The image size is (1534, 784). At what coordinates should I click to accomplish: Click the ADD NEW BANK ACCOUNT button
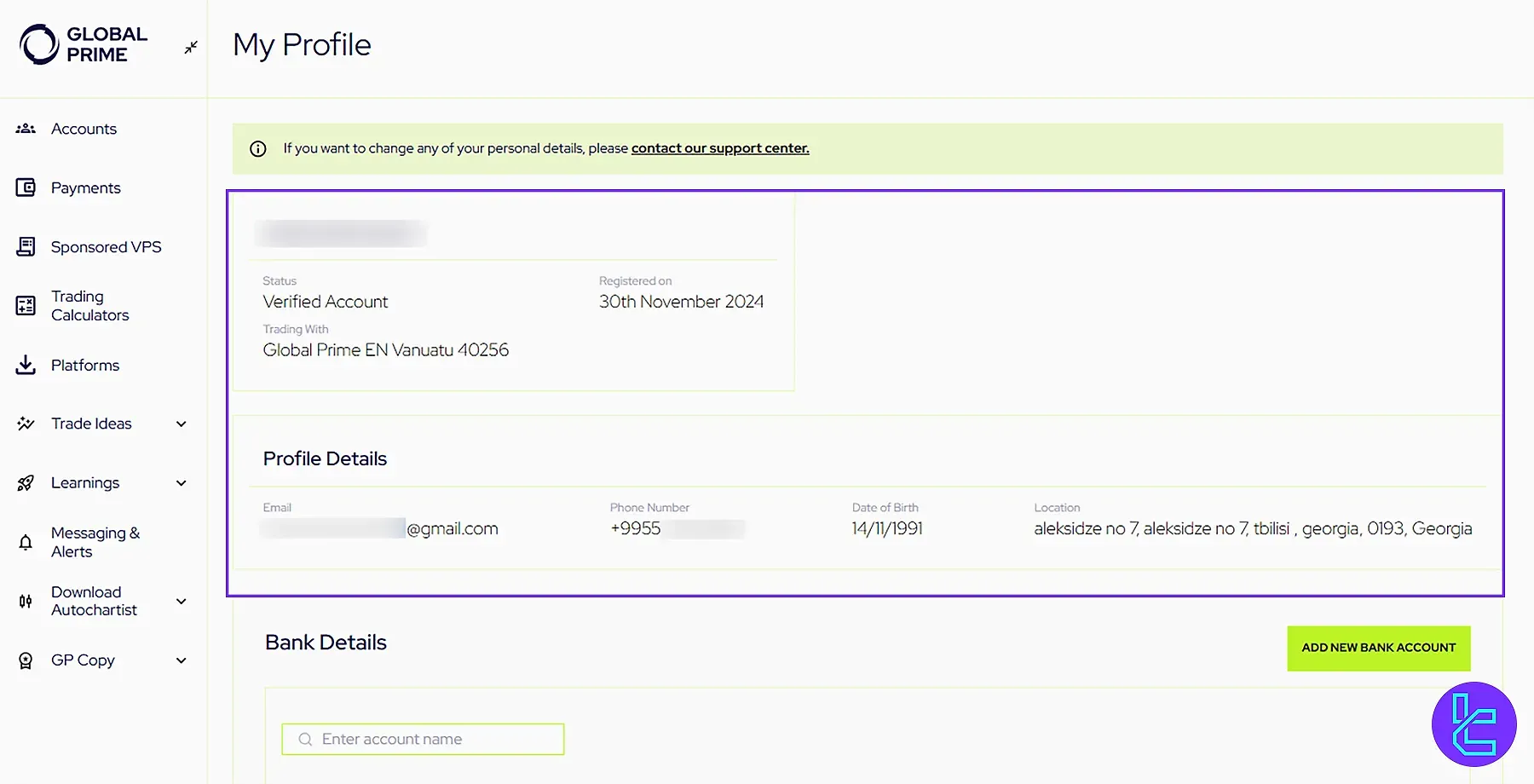coord(1378,648)
